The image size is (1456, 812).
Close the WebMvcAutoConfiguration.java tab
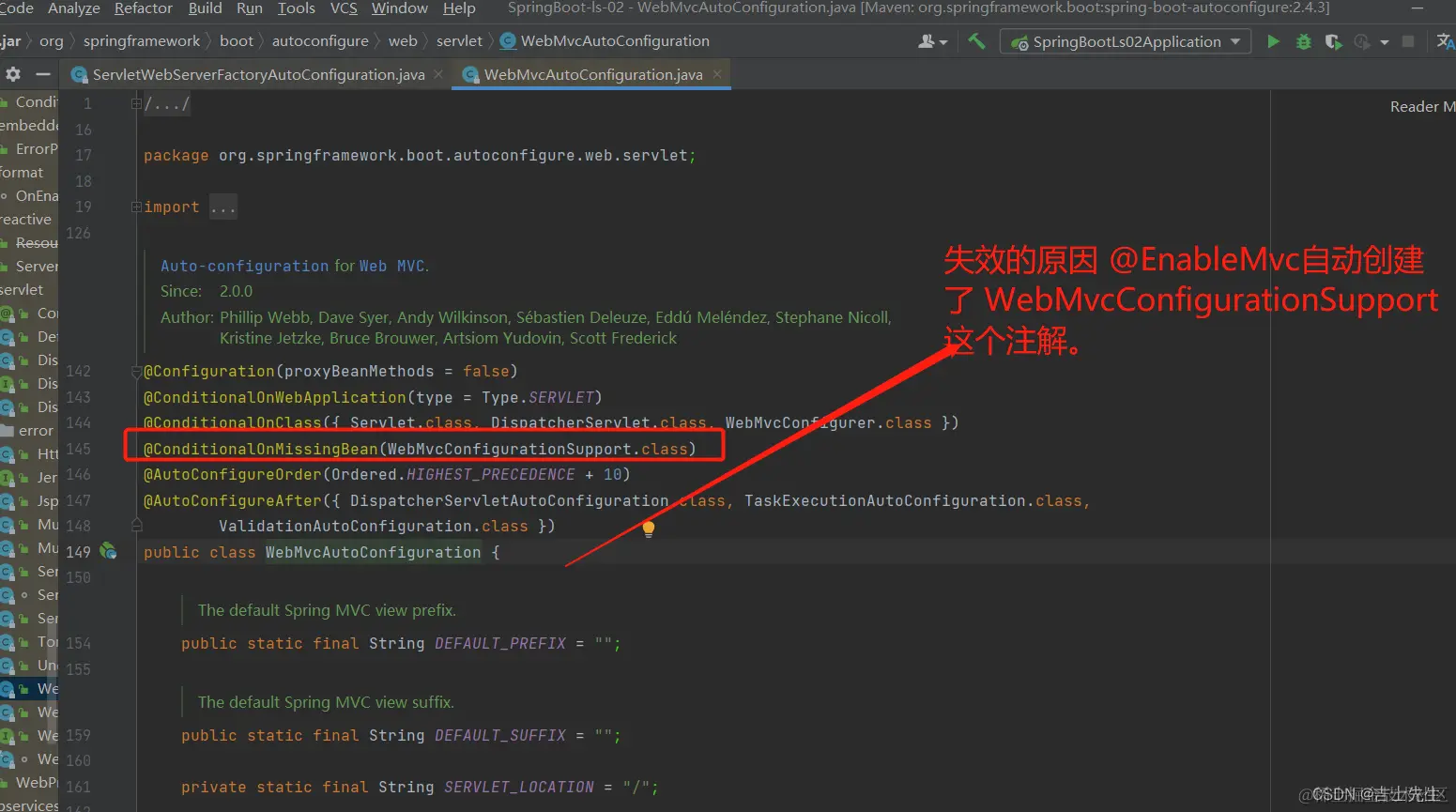(x=717, y=74)
